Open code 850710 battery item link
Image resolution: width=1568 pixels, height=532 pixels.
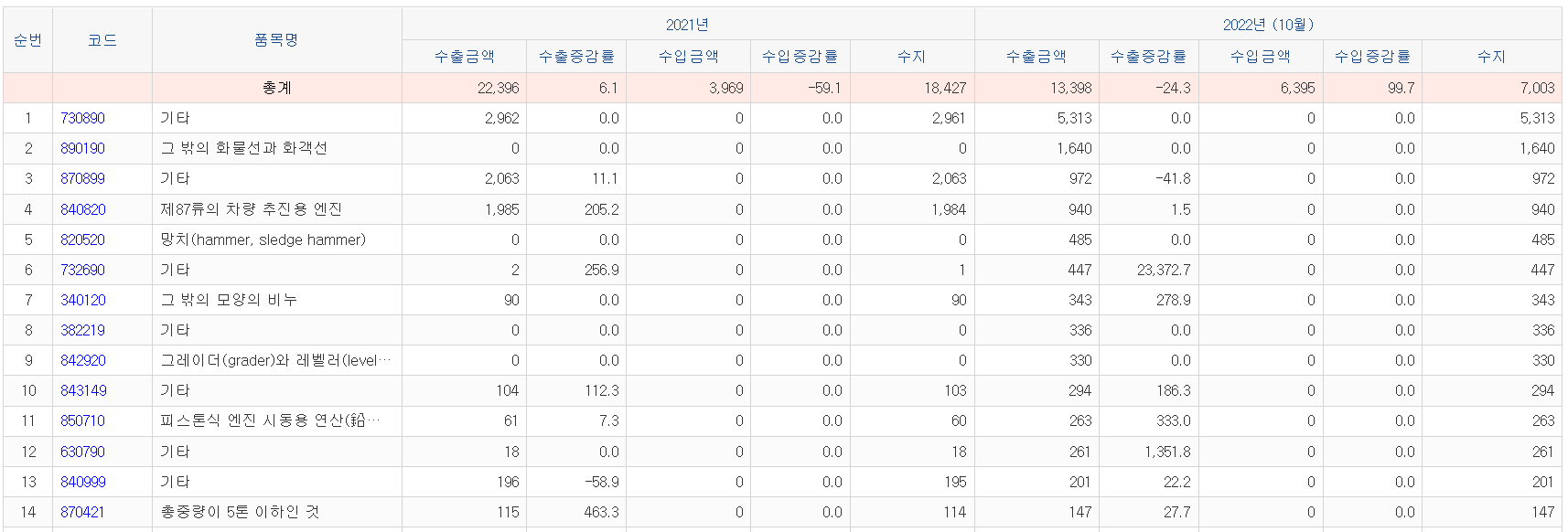coord(82,420)
